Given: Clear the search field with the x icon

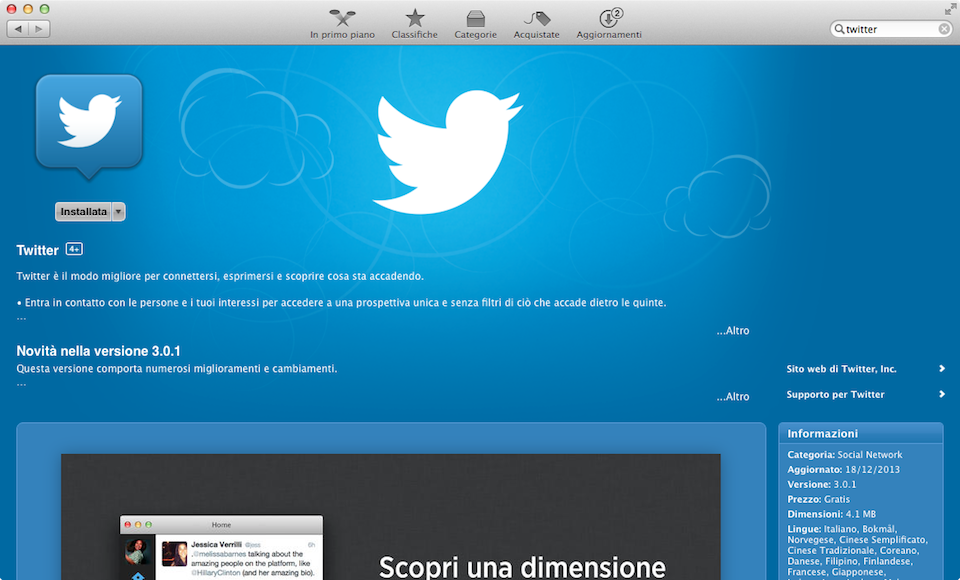Looking at the screenshot, I should click(x=944, y=29).
